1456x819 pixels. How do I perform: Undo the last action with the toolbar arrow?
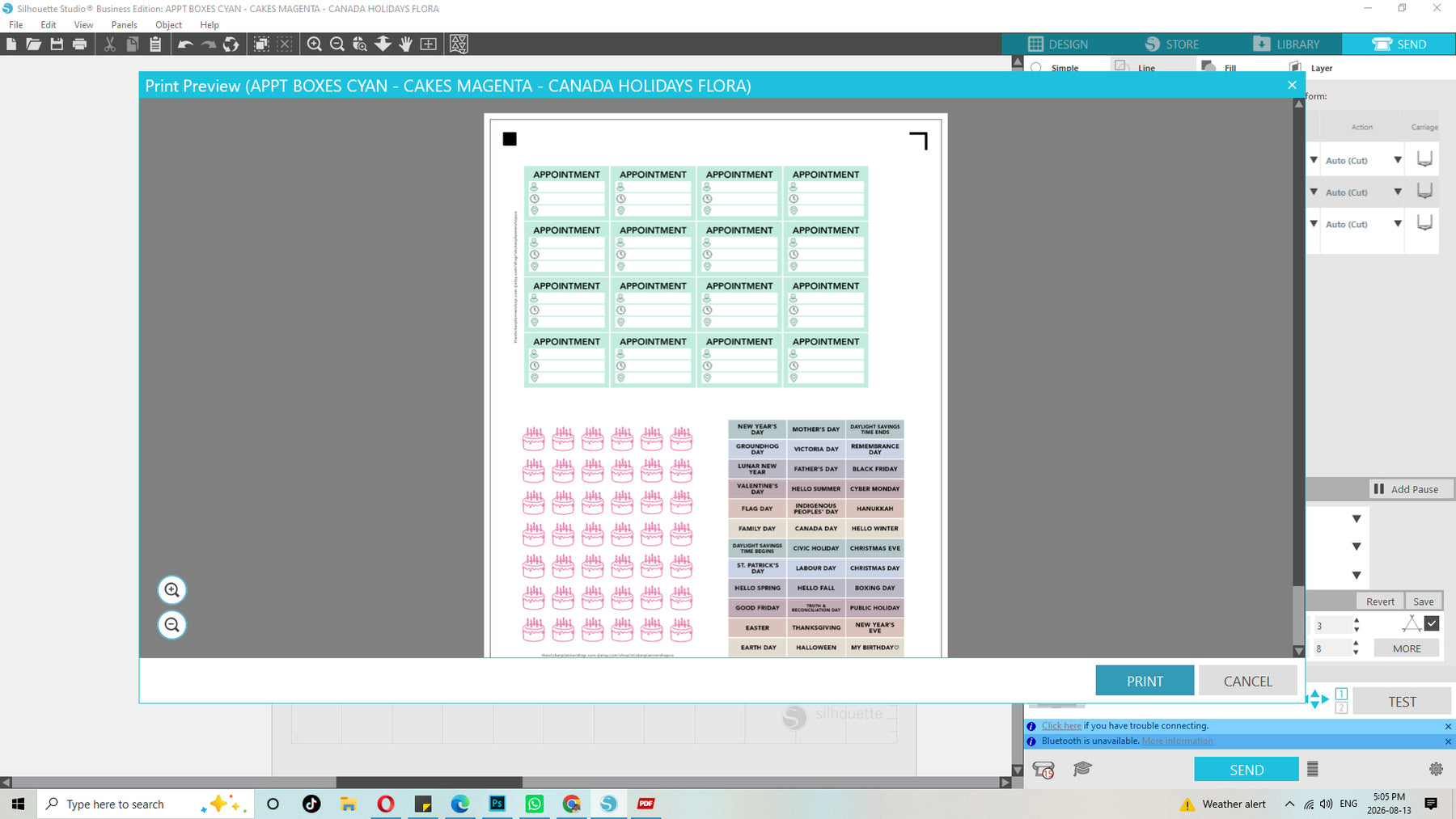[x=185, y=44]
